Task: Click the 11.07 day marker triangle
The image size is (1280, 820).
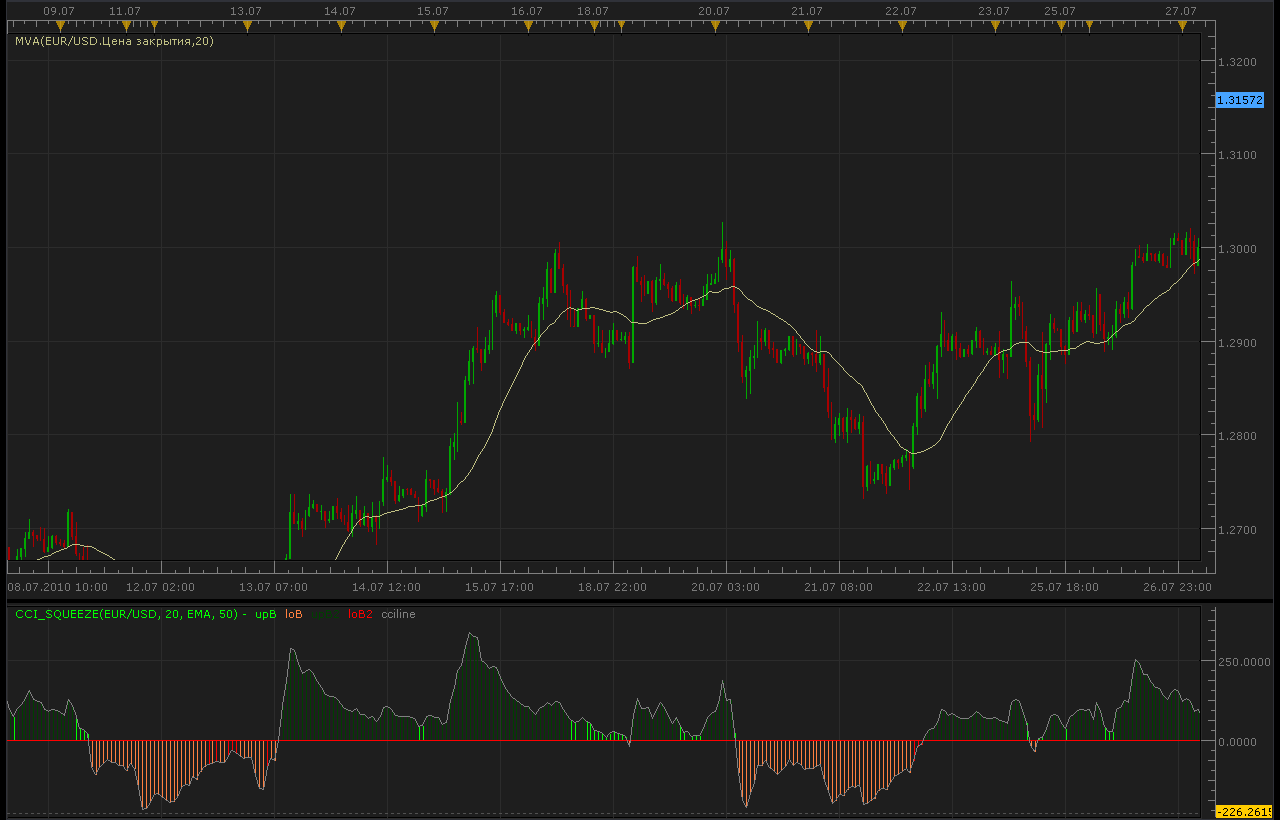Action: point(125,25)
